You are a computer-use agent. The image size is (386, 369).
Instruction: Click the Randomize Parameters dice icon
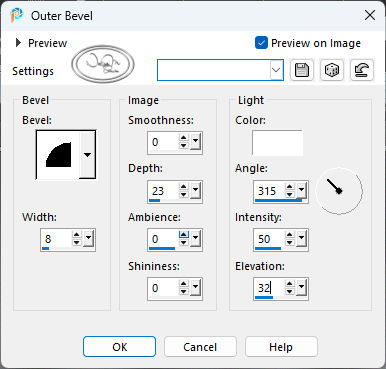pyautogui.click(x=332, y=70)
